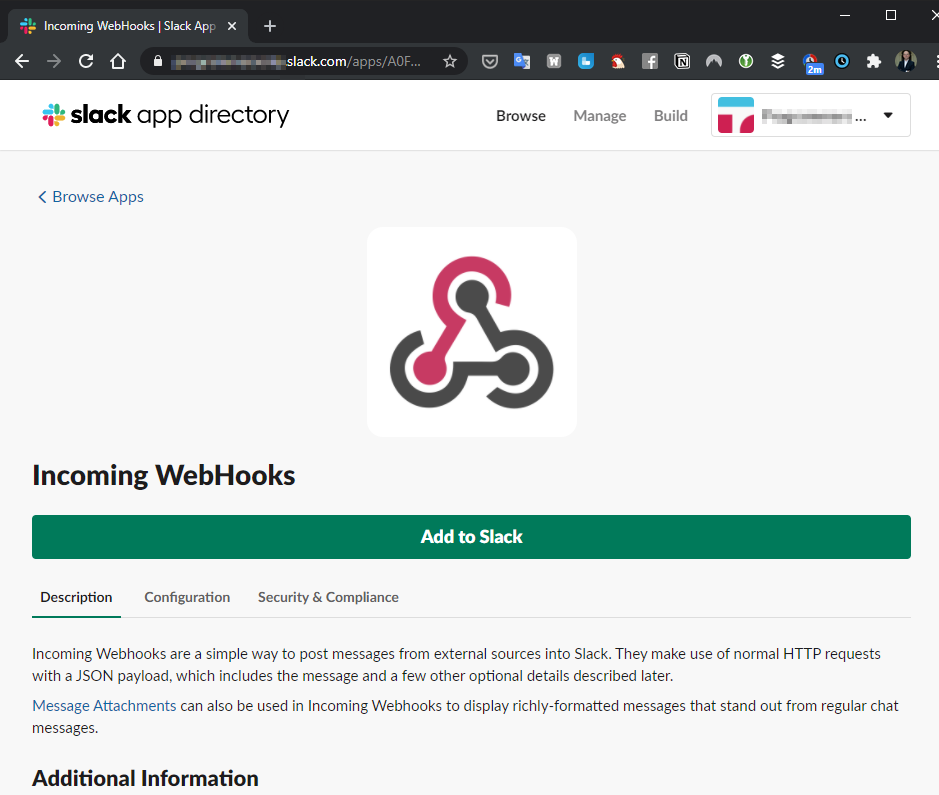Go back via the Browse Apps link

click(90, 196)
